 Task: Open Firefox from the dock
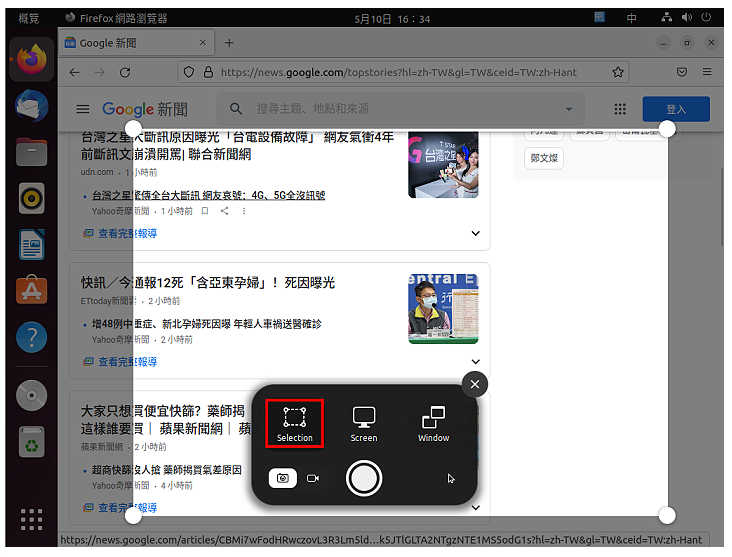click(x=32, y=59)
